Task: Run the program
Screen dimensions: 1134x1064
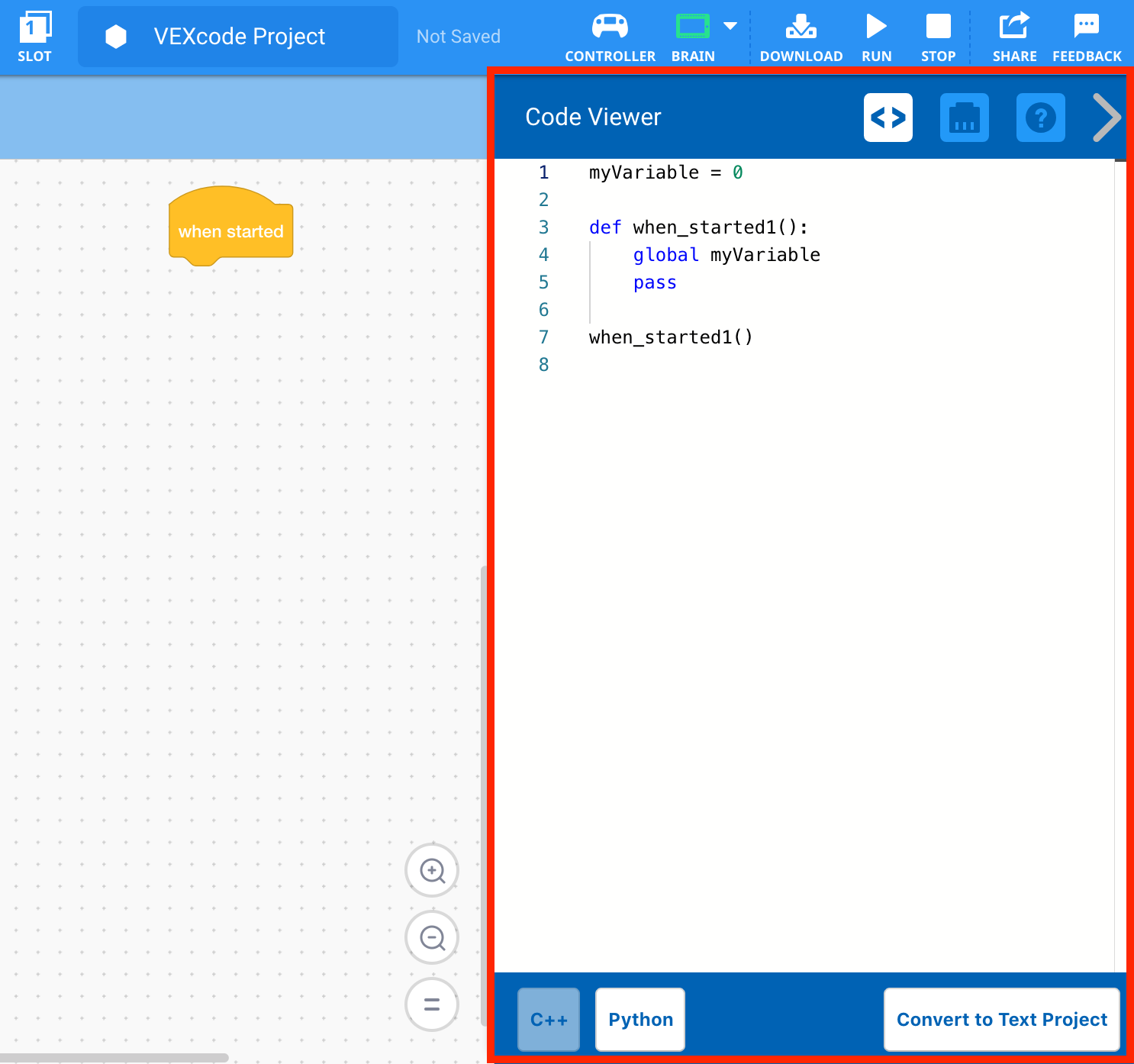Action: coord(875,33)
